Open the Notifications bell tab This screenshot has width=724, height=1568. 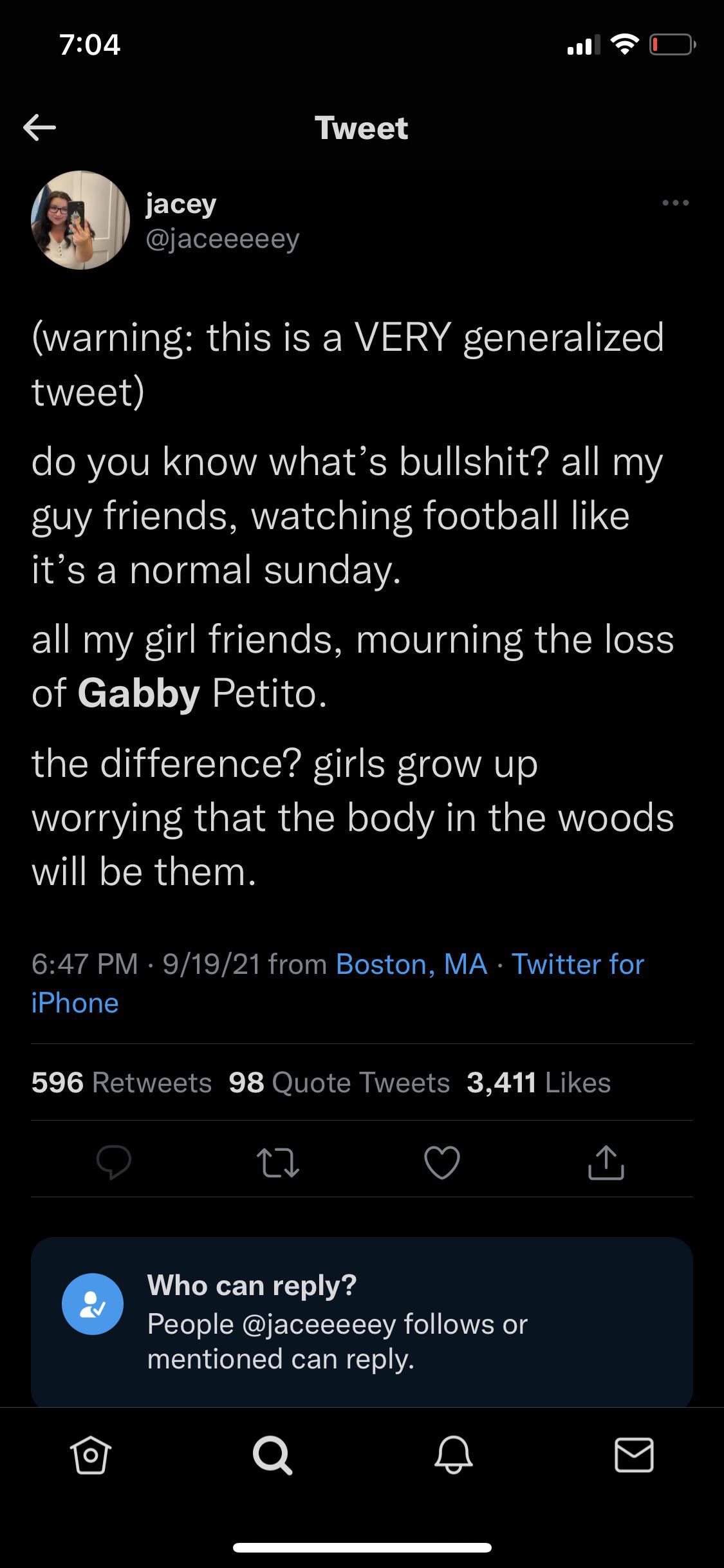(x=454, y=1456)
